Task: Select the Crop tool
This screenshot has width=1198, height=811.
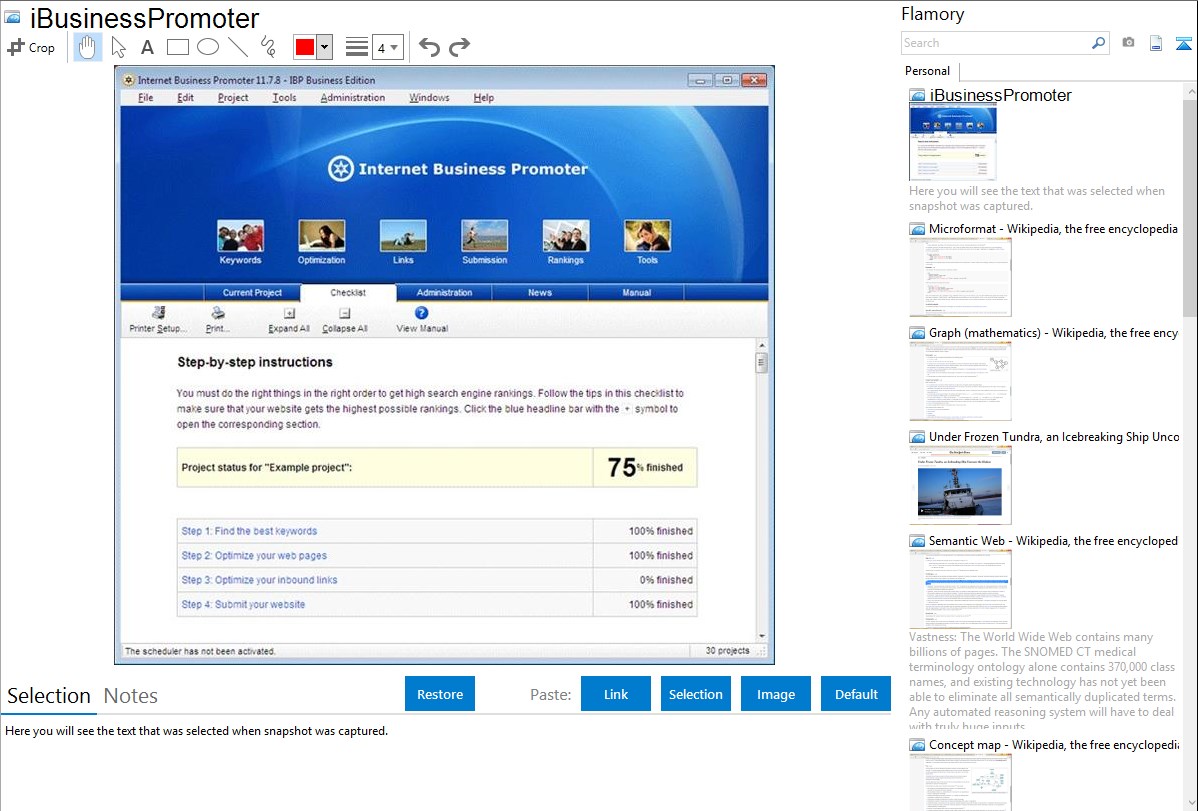Action: (x=31, y=47)
